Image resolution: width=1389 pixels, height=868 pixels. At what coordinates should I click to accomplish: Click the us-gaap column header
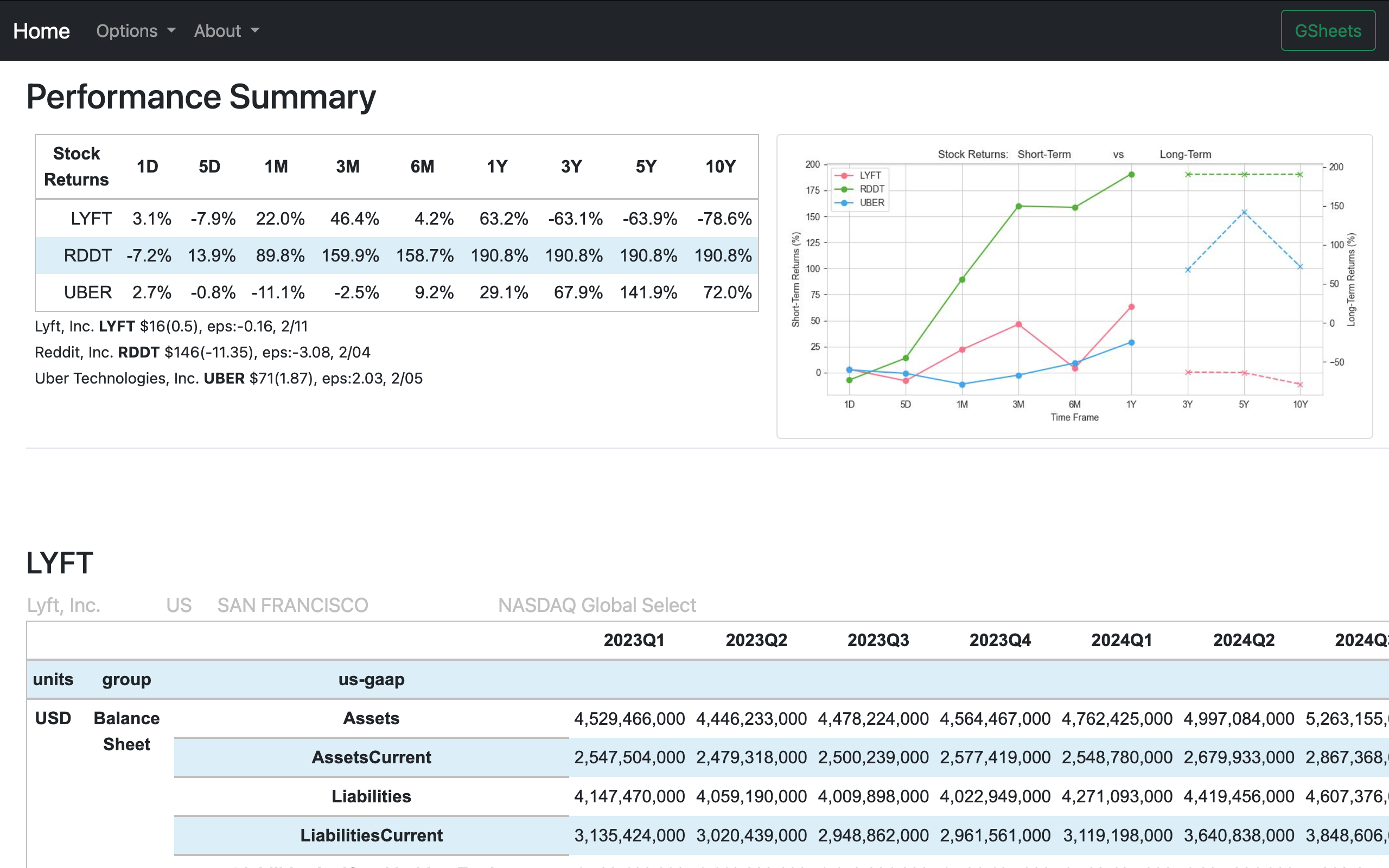pyautogui.click(x=371, y=679)
